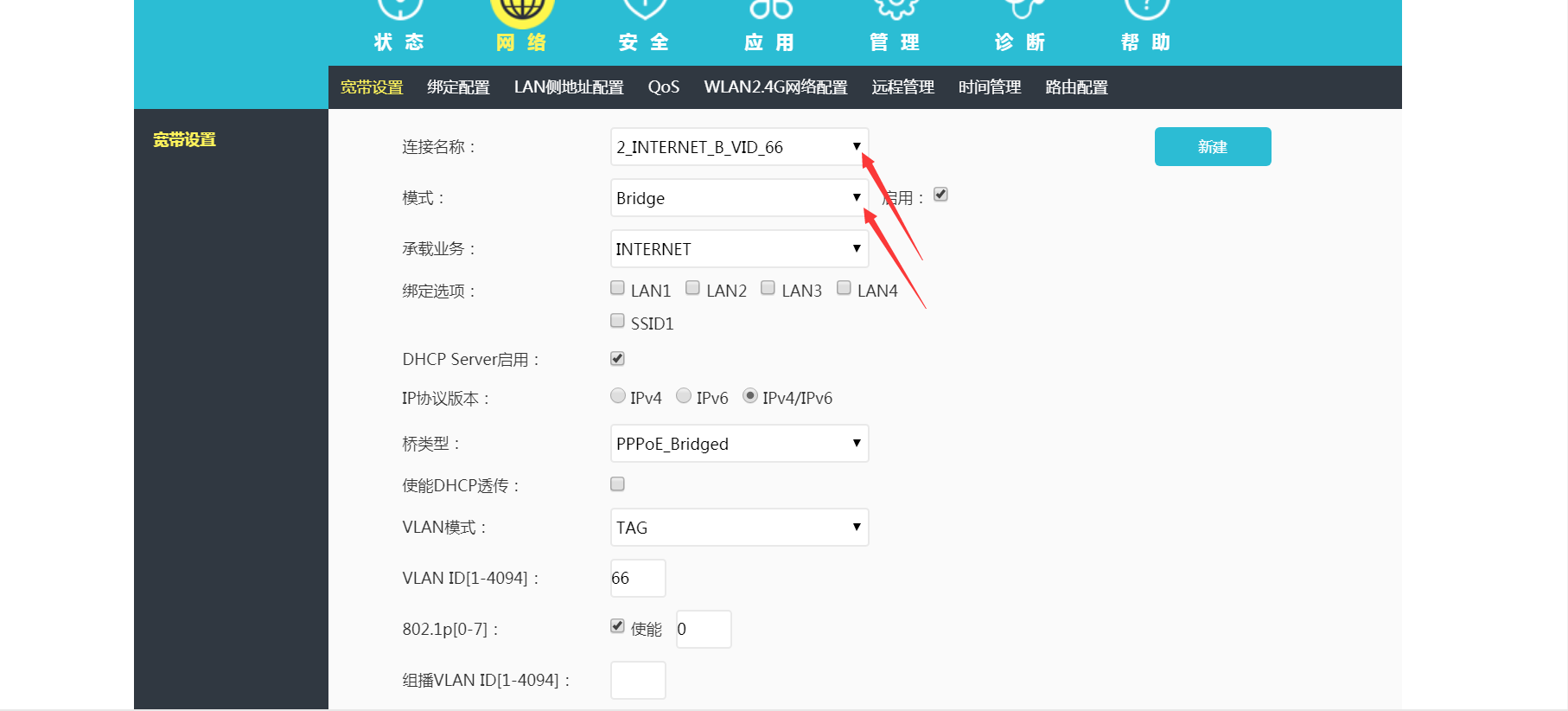Toggle the 启用 enable checkbox
Image resolution: width=1568 pixels, height=711 pixels.
coord(941,195)
